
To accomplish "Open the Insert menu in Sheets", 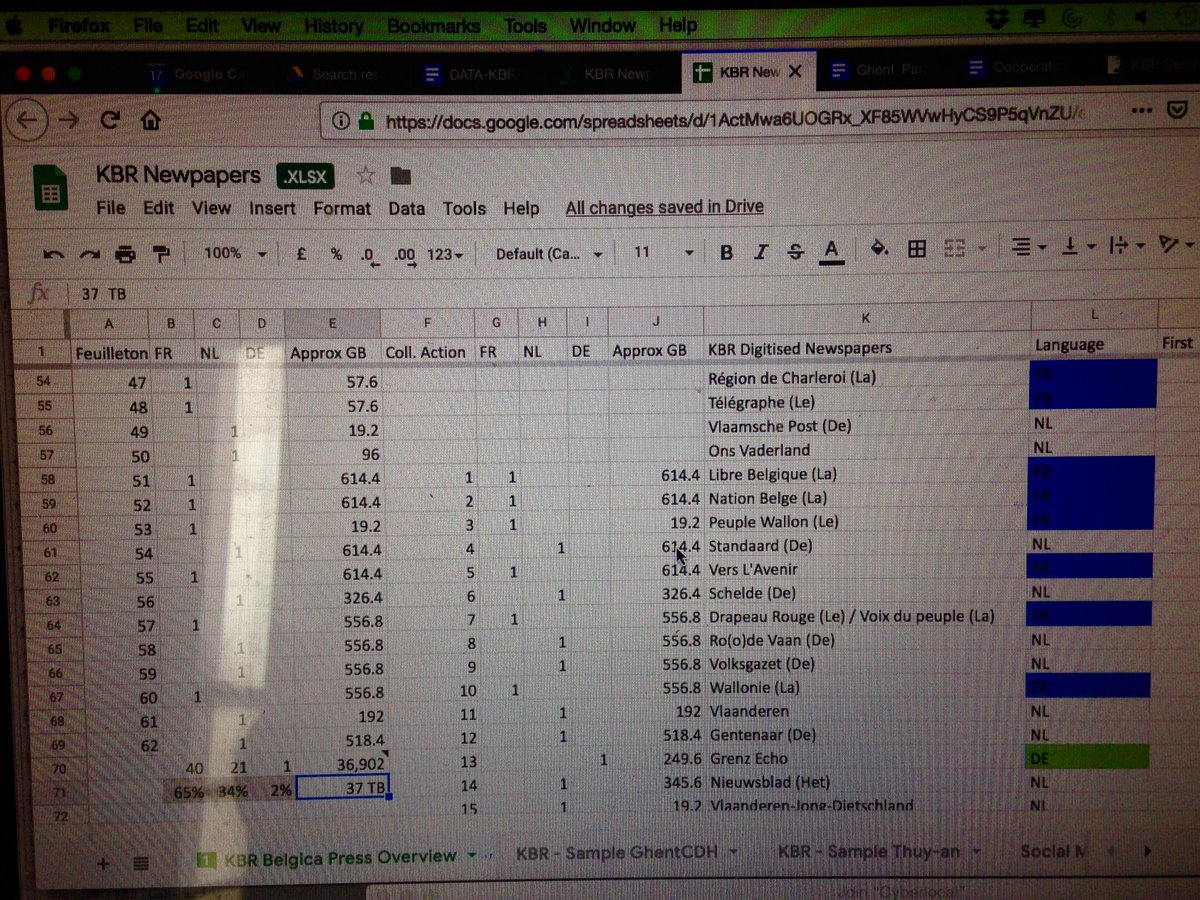I will pos(272,208).
